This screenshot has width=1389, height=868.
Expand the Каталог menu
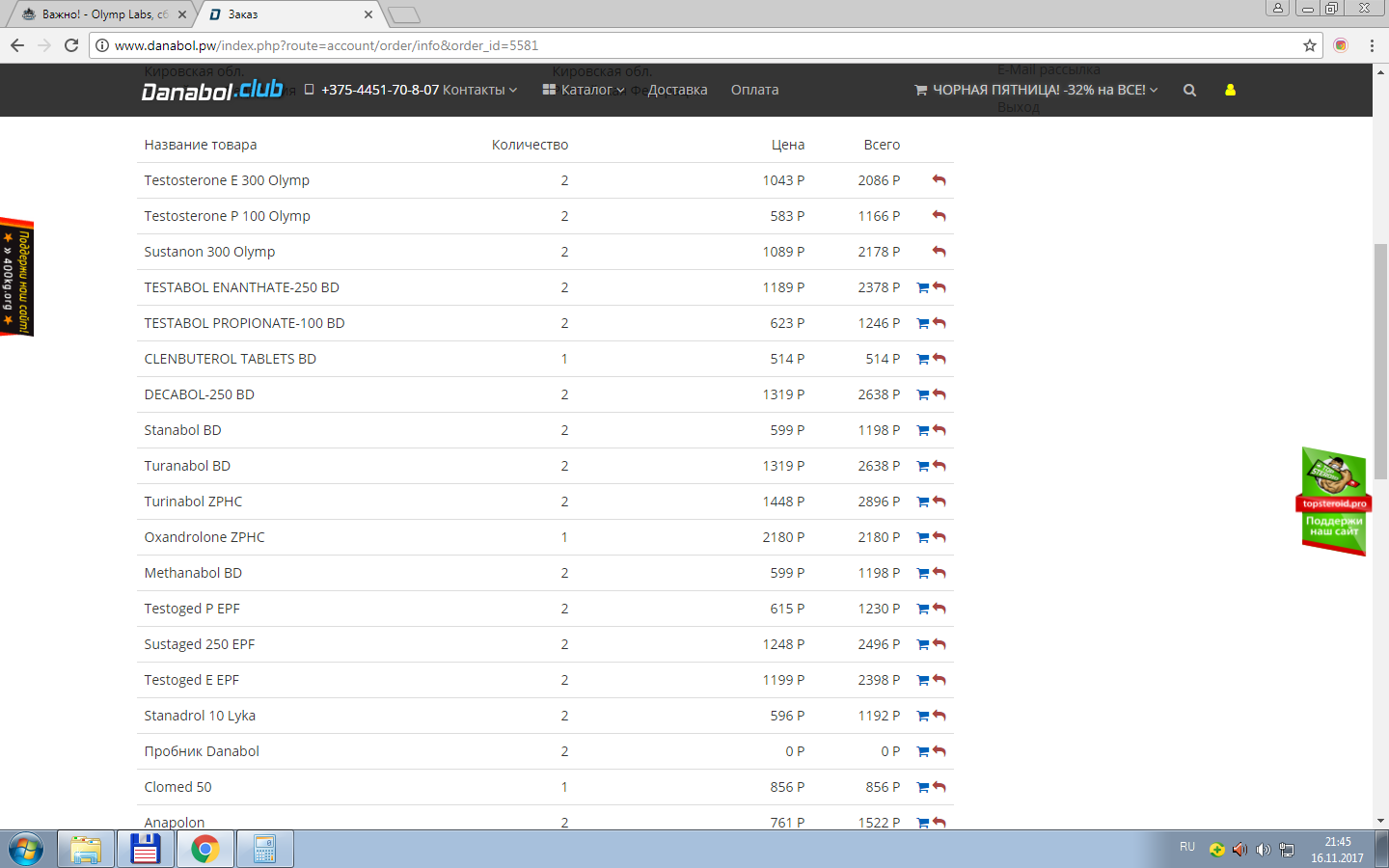coord(584,90)
